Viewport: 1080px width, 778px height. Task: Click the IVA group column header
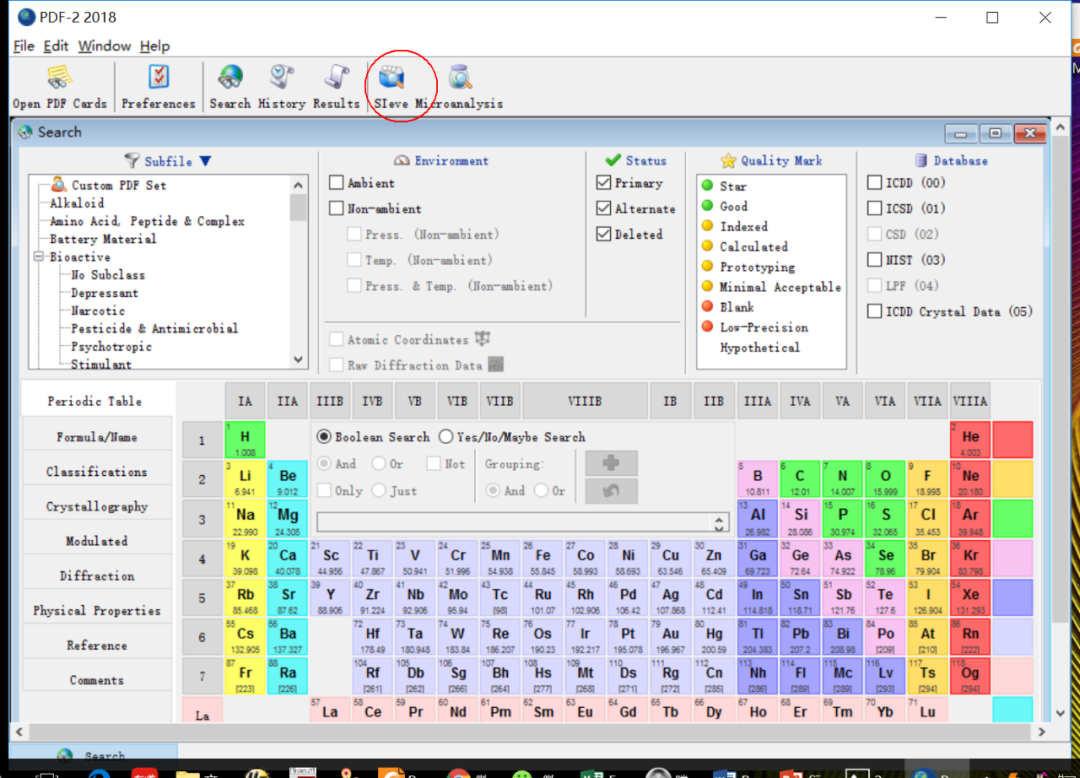[800, 401]
